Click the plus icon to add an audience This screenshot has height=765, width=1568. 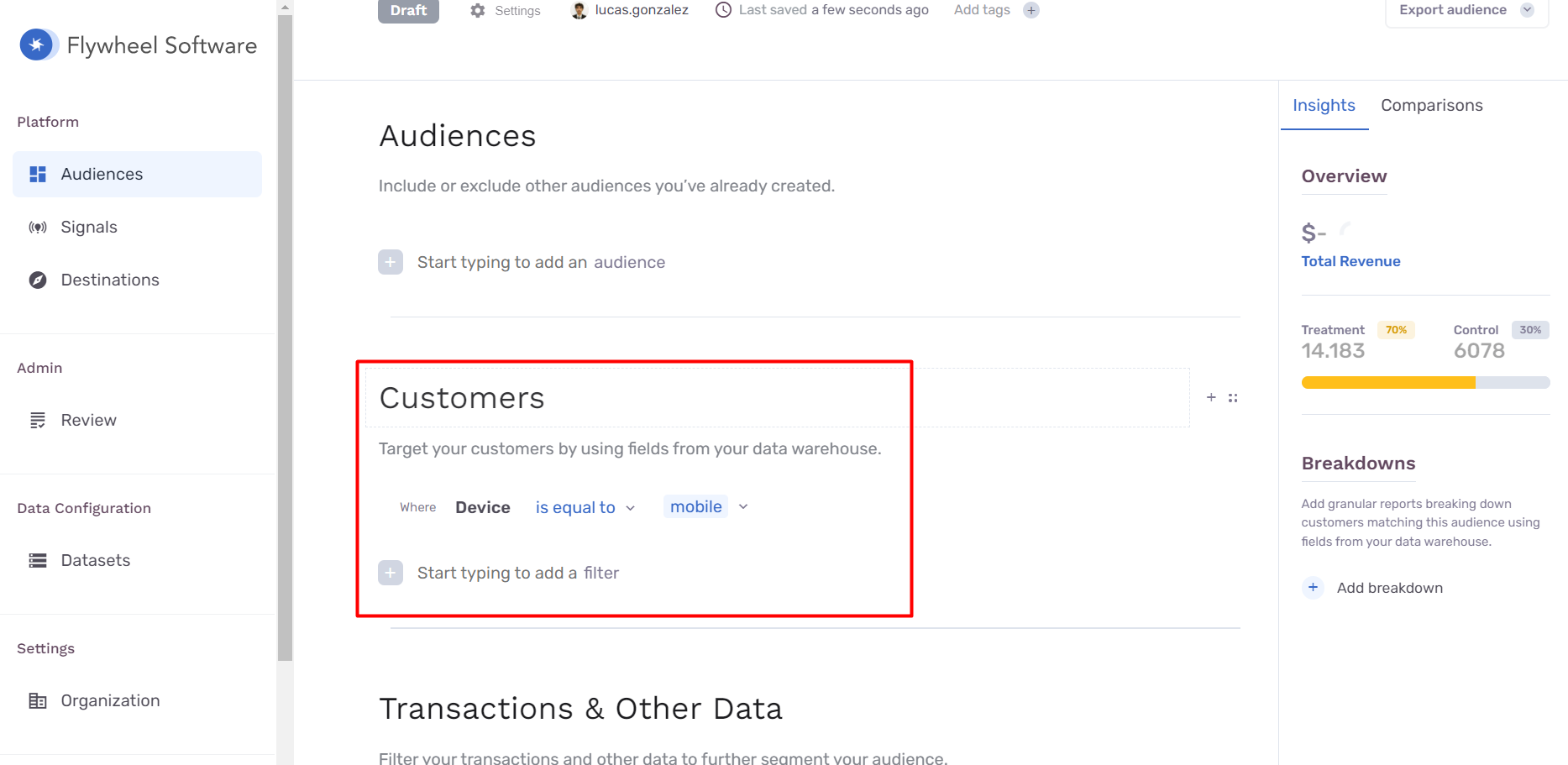391,262
